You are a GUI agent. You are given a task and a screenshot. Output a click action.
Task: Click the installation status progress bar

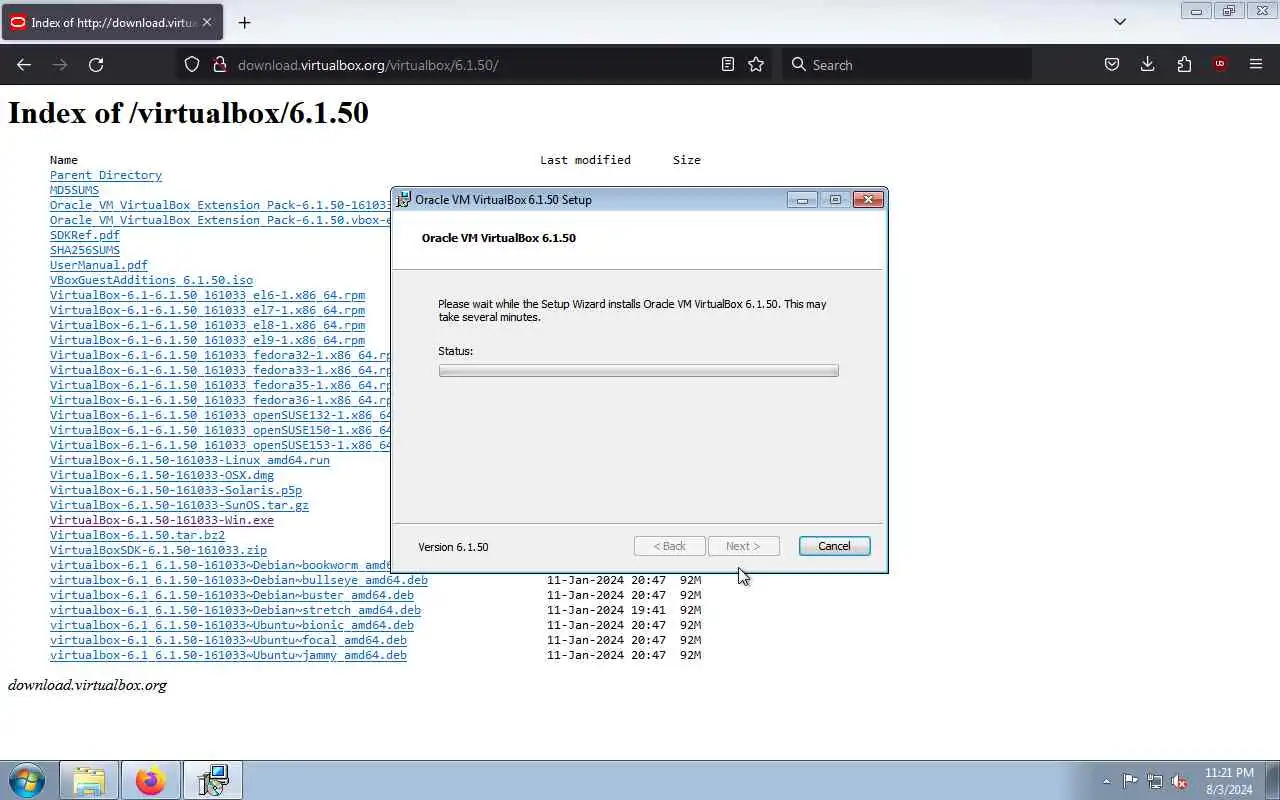coord(638,371)
